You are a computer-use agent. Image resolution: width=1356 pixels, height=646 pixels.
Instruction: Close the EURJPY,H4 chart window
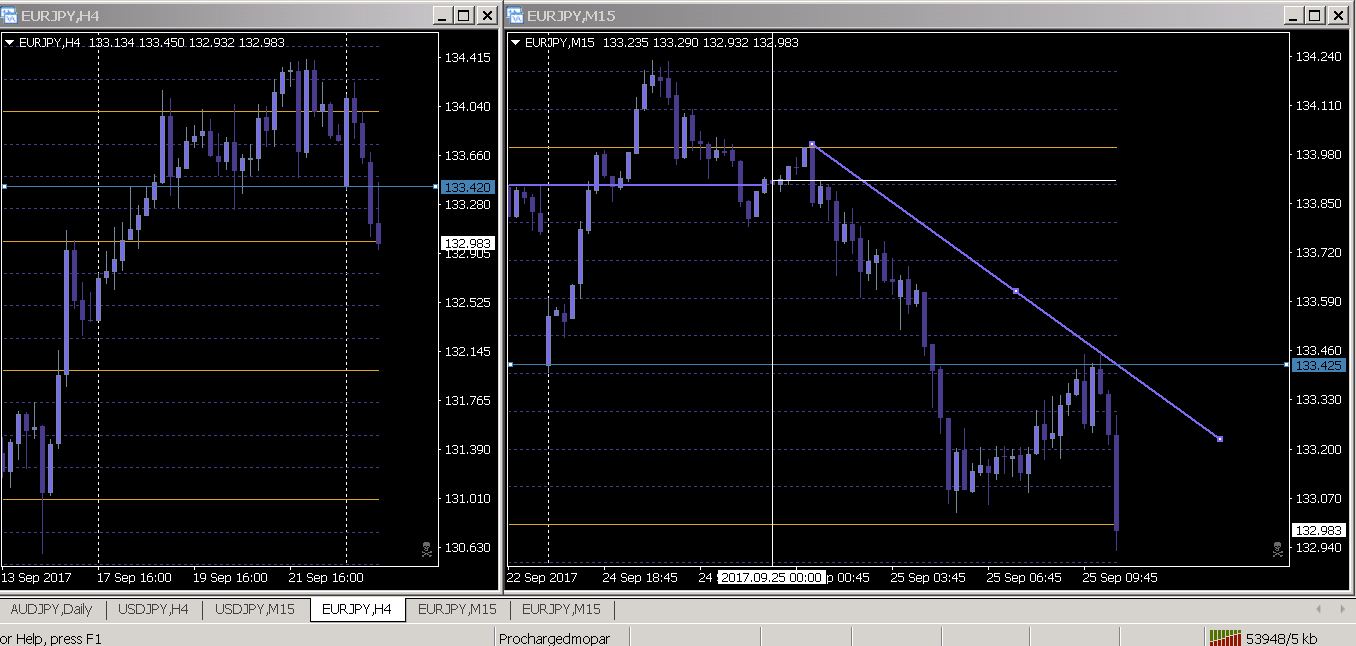pos(486,15)
